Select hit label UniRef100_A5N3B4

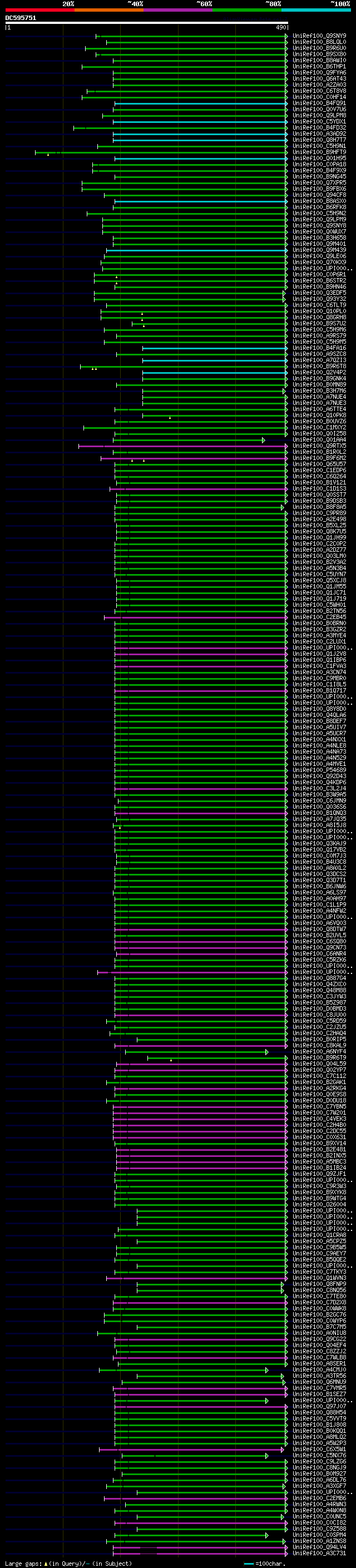[x=319, y=568]
